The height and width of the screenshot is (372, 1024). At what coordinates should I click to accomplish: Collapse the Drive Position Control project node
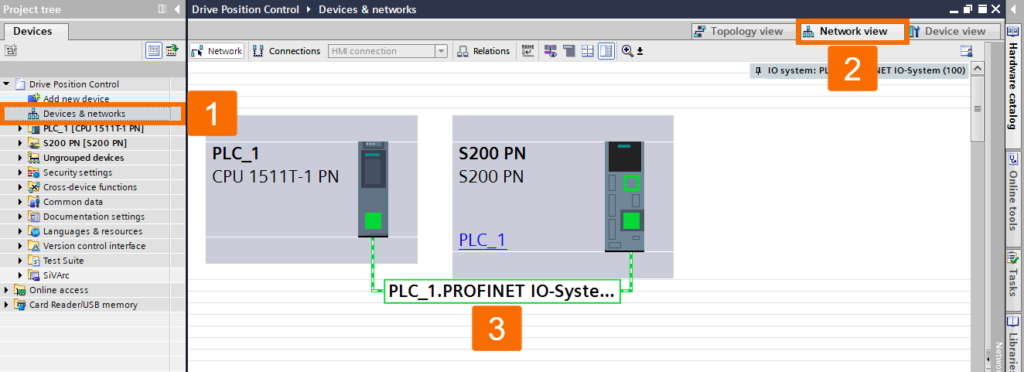pyautogui.click(x=7, y=84)
